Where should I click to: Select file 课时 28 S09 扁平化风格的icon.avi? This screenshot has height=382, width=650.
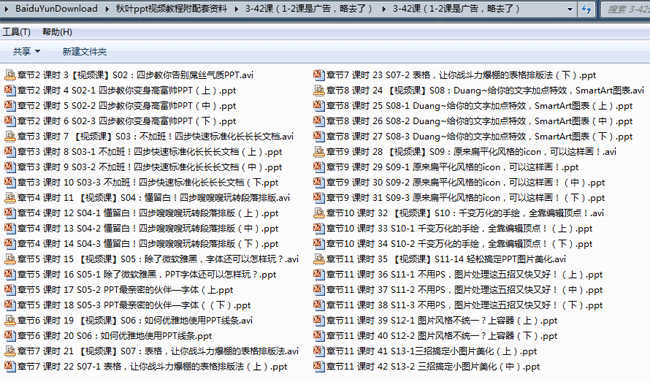point(465,152)
